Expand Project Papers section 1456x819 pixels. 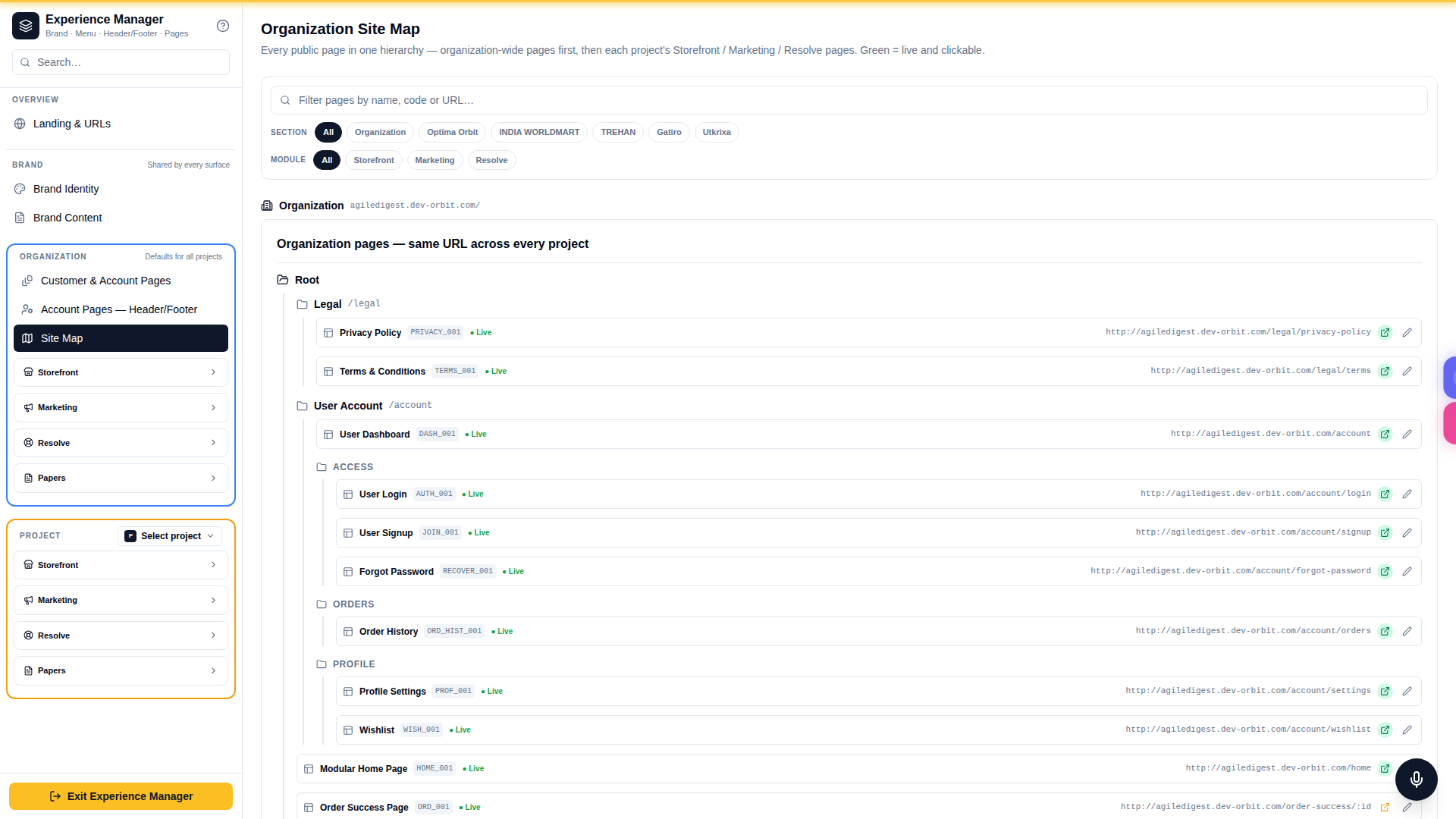pos(121,671)
